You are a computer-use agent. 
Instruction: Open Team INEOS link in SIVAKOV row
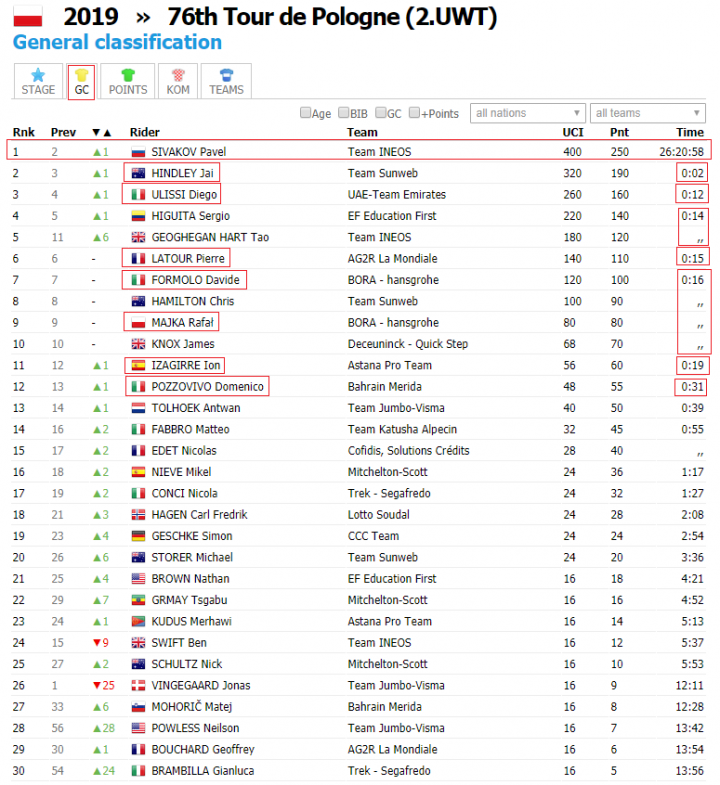pyautogui.click(x=379, y=152)
